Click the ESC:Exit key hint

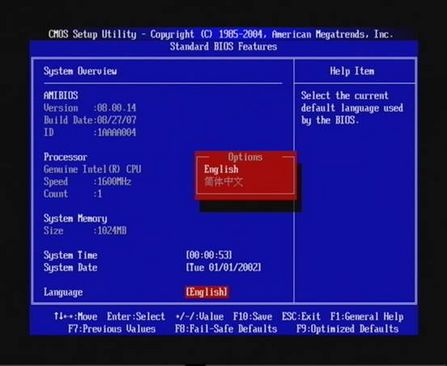pos(301,317)
